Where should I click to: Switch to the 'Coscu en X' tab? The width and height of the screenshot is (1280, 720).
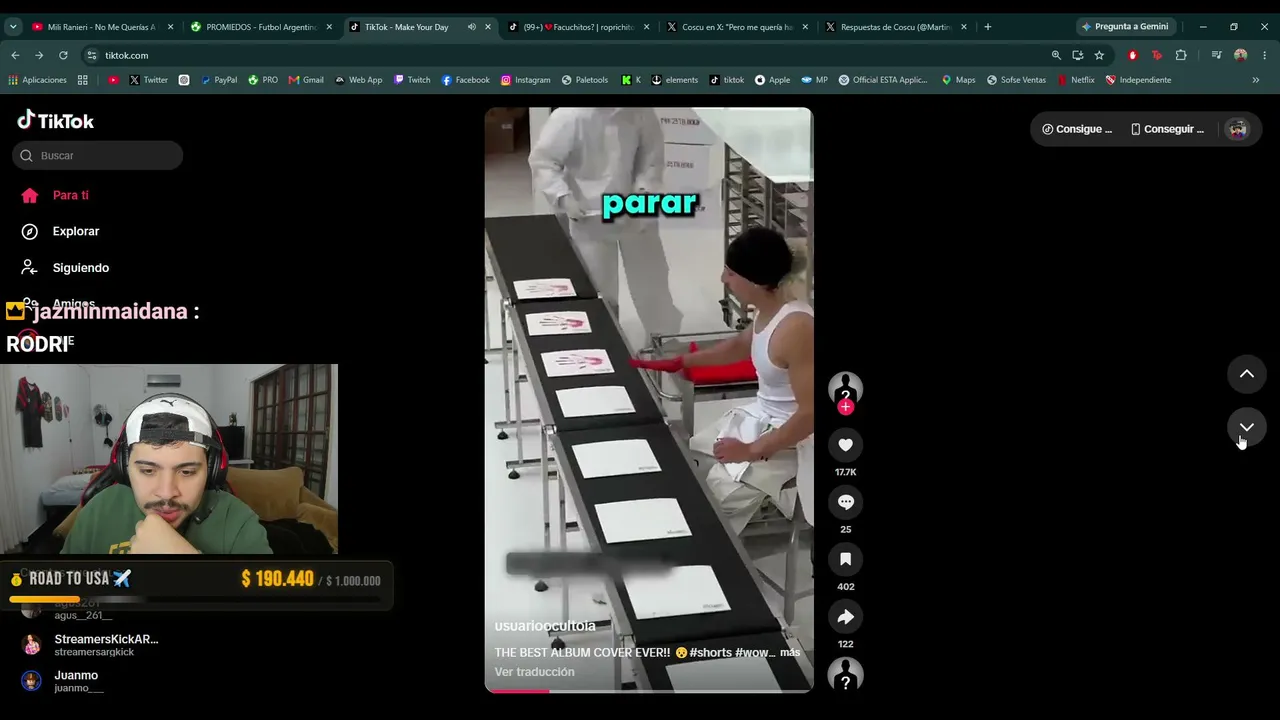737,27
